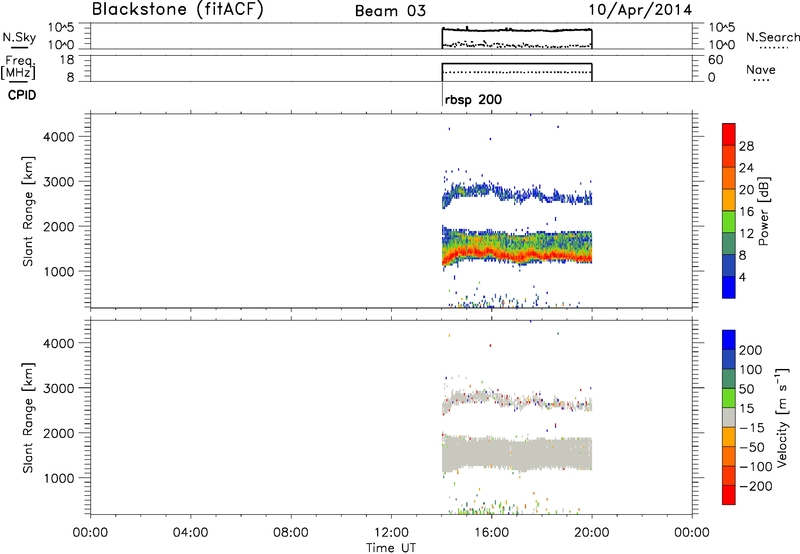The height and width of the screenshot is (554, 800).
Task: Click the 'CPID' label
Action: pos(22,95)
